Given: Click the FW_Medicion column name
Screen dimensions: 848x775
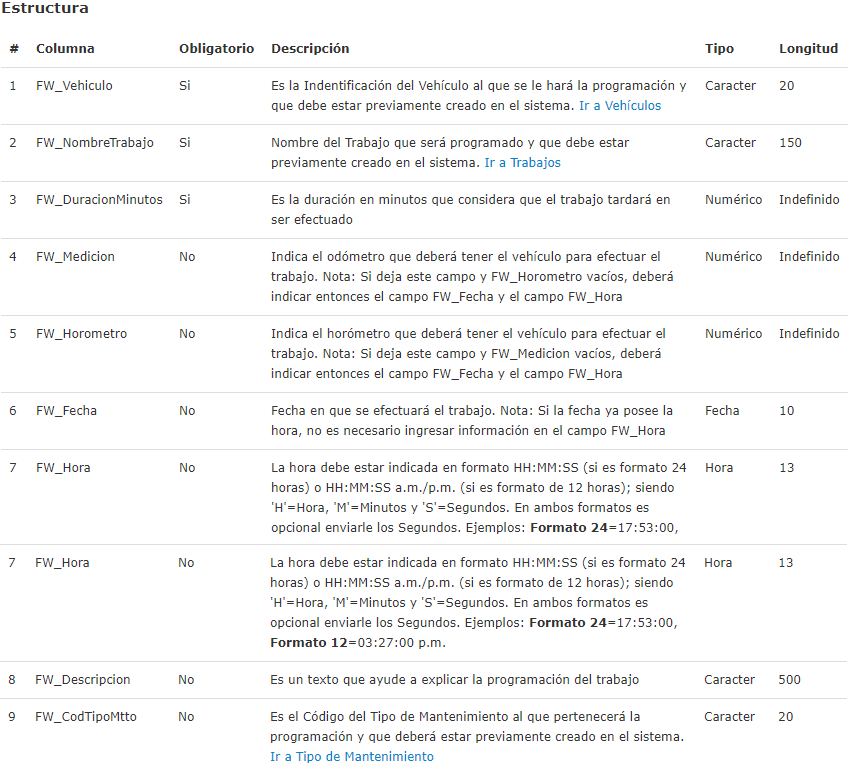Looking at the screenshot, I should [75, 256].
